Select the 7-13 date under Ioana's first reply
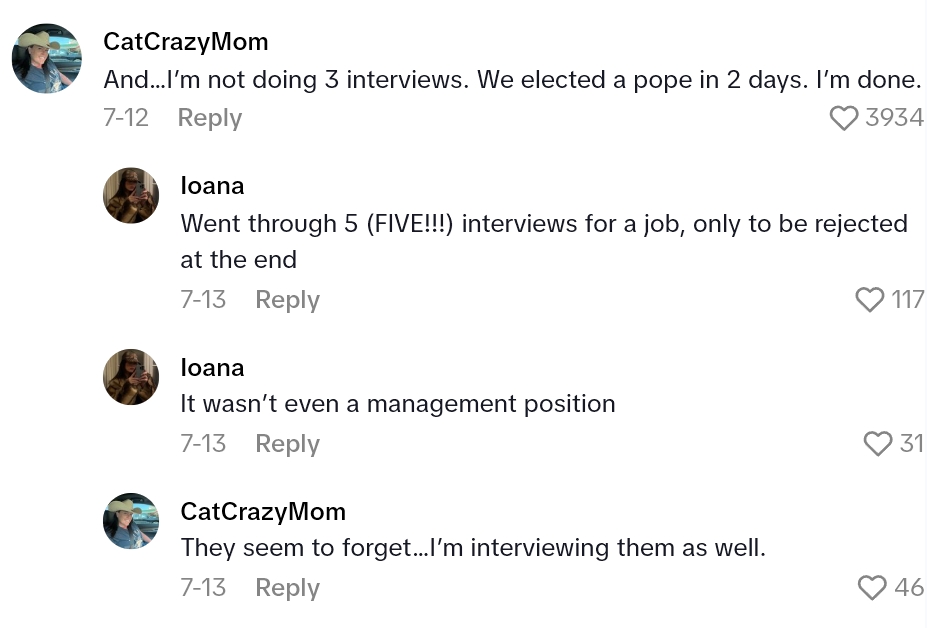The height and width of the screenshot is (628, 927). click(203, 299)
